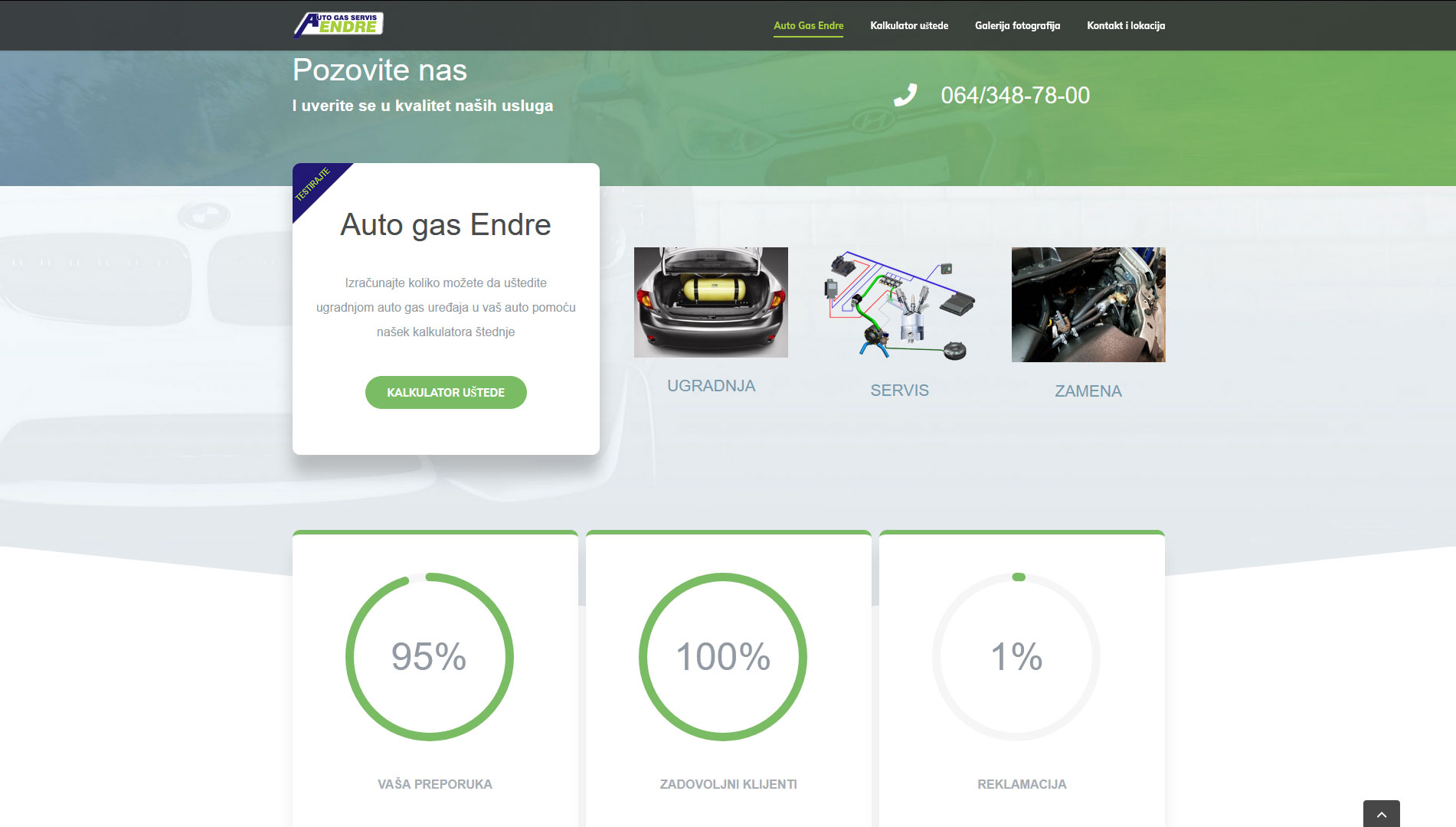This screenshot has height=827, width=1456.
Task: Call the number 064/348-78-00
Action: 1014,95
